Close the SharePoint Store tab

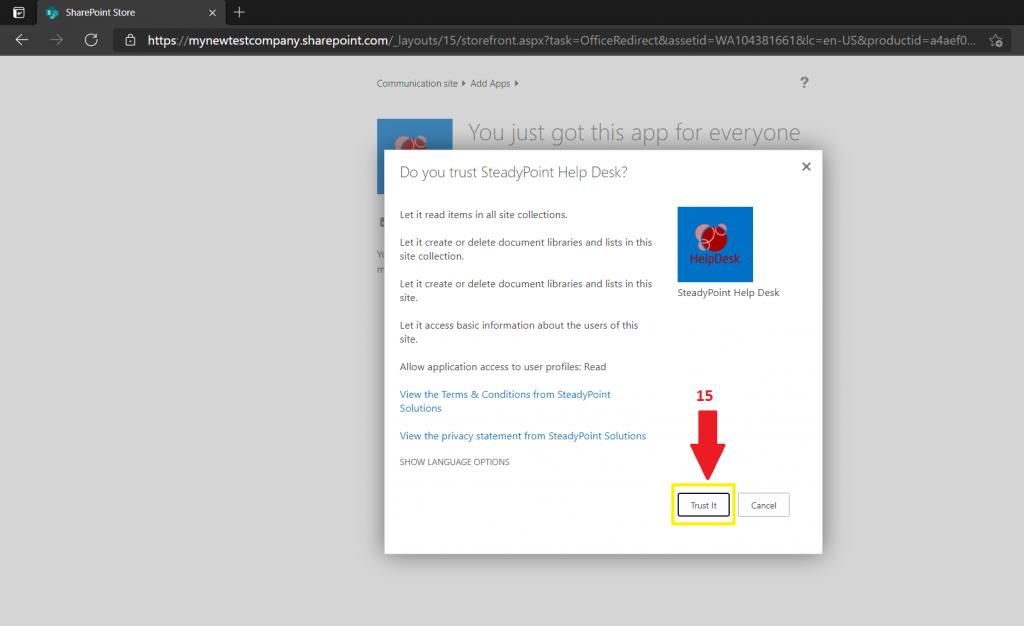click(x=212, y=12)
